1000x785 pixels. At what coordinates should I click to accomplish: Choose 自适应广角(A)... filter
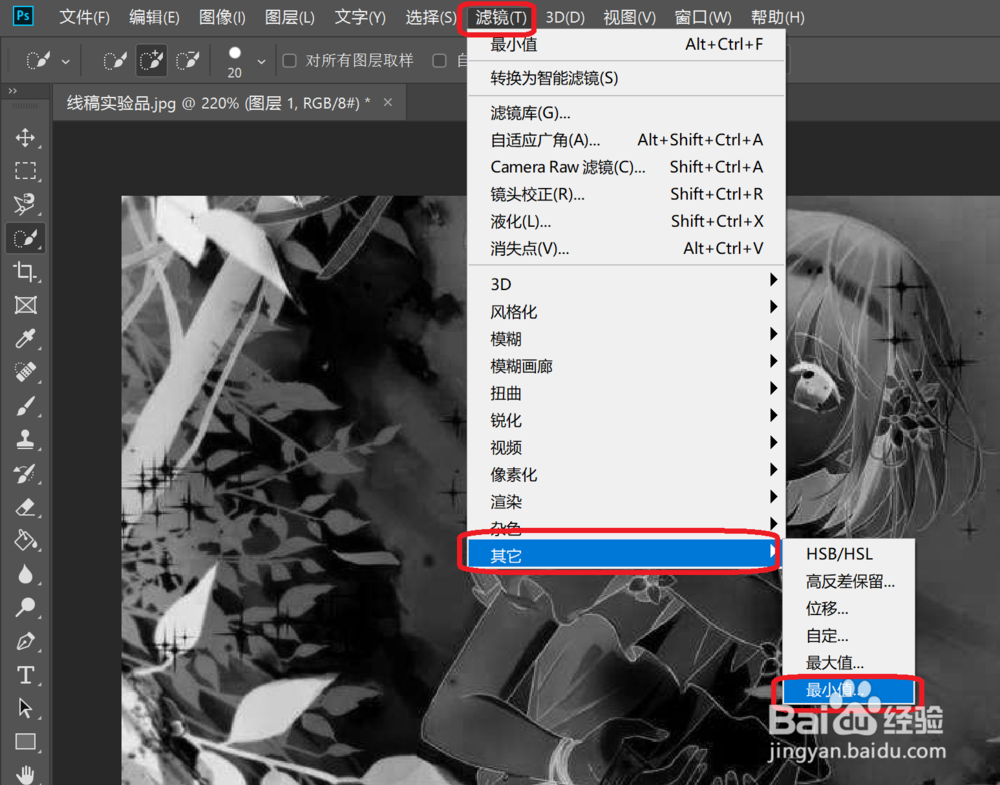point(626,140)
